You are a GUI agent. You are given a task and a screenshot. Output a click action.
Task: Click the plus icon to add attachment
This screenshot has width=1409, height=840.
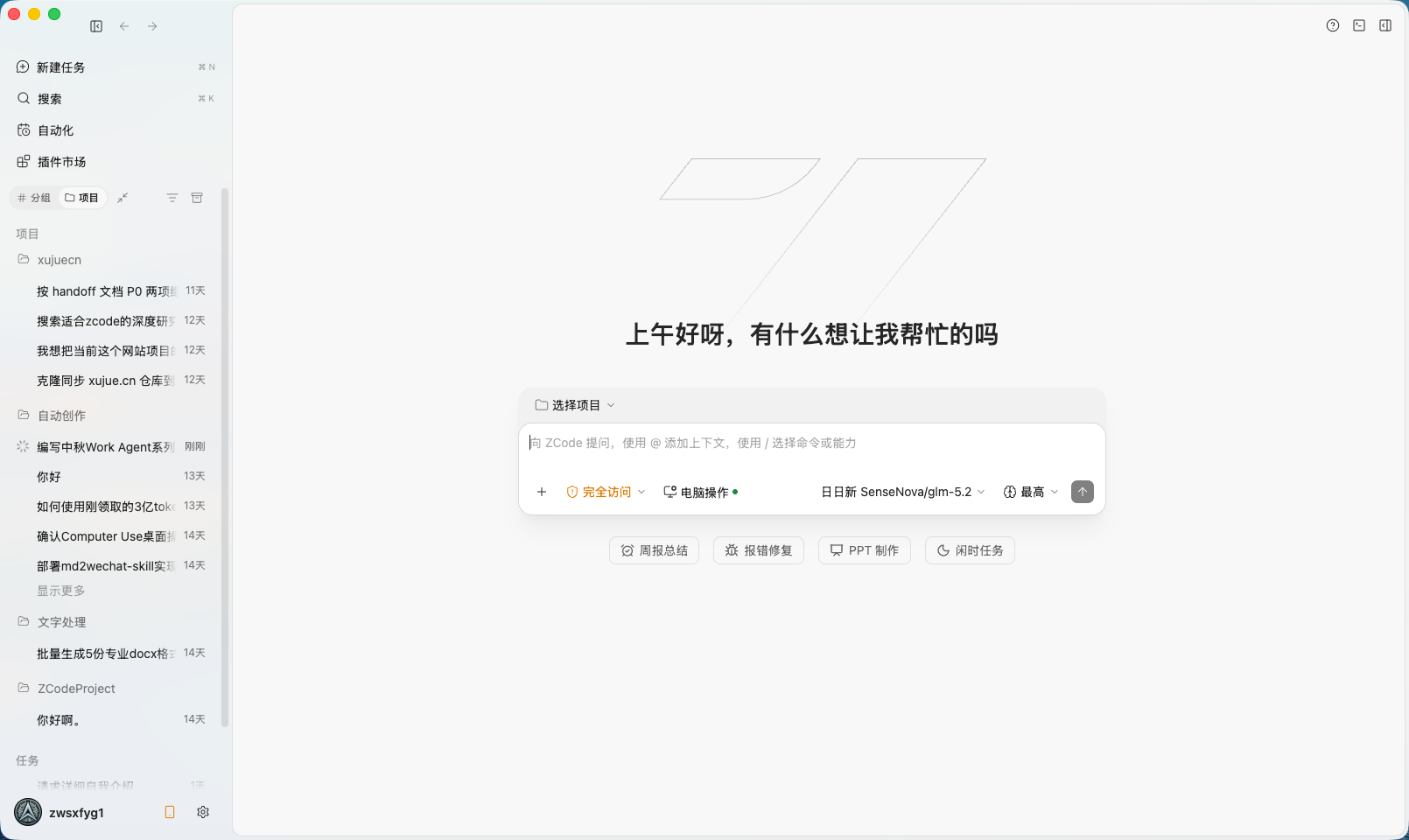pyautogui.click(x=542, y=492)
